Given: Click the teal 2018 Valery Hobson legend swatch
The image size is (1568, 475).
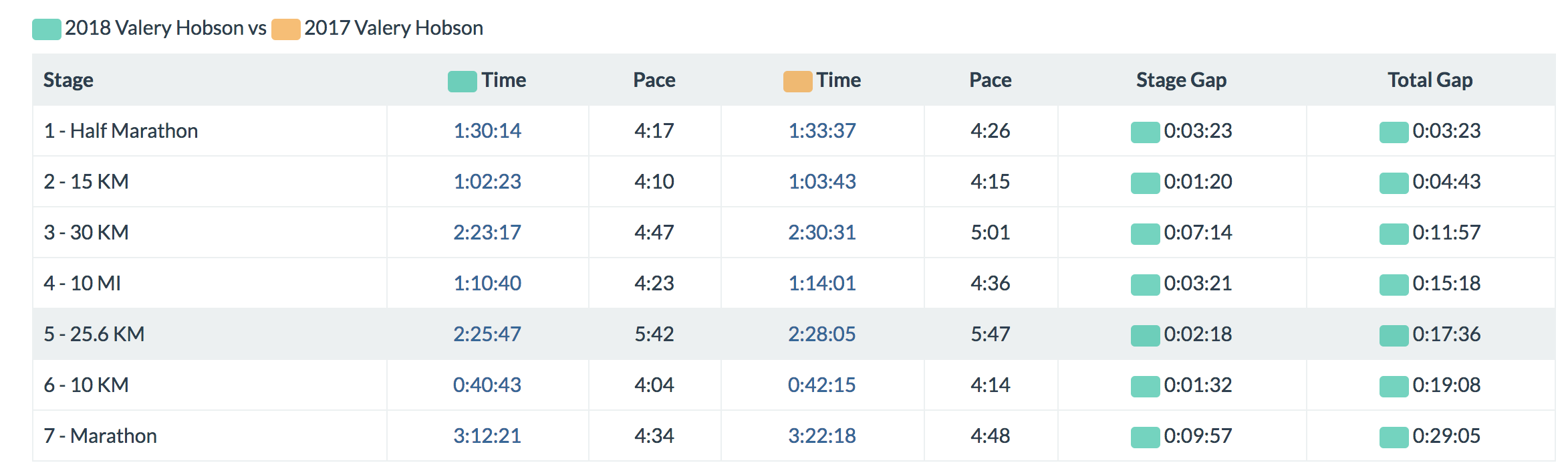Looking at the screenshot, I should [47, 29].
